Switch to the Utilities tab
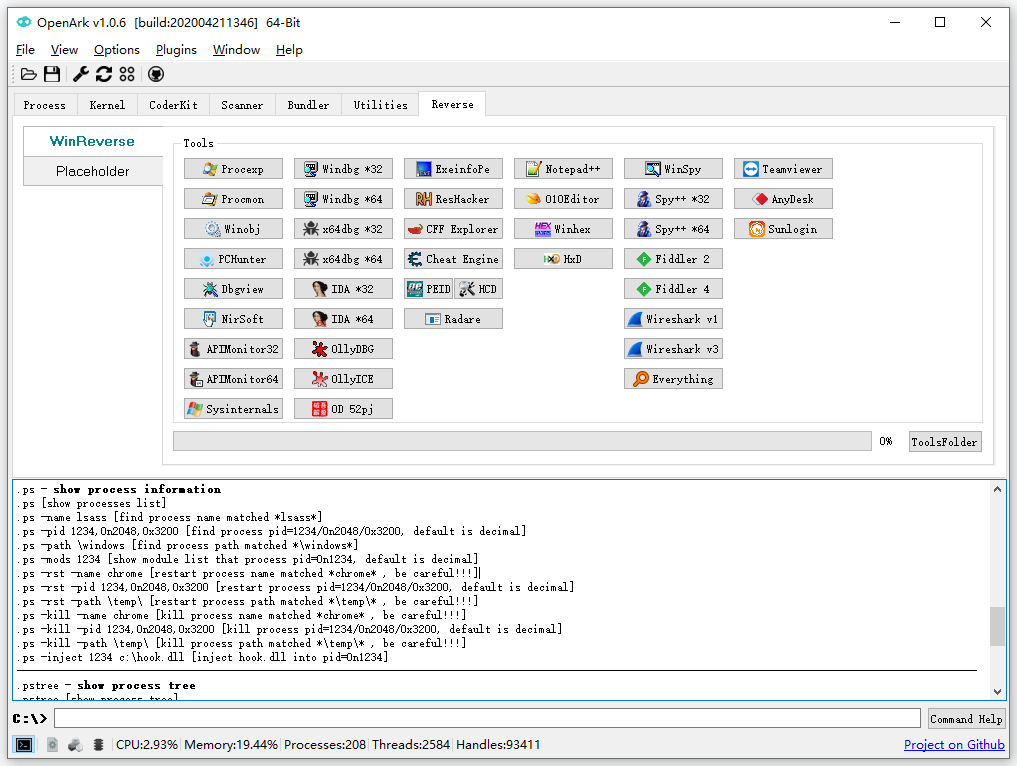This screenshot has height=766, width=1017. coord(381,105)
